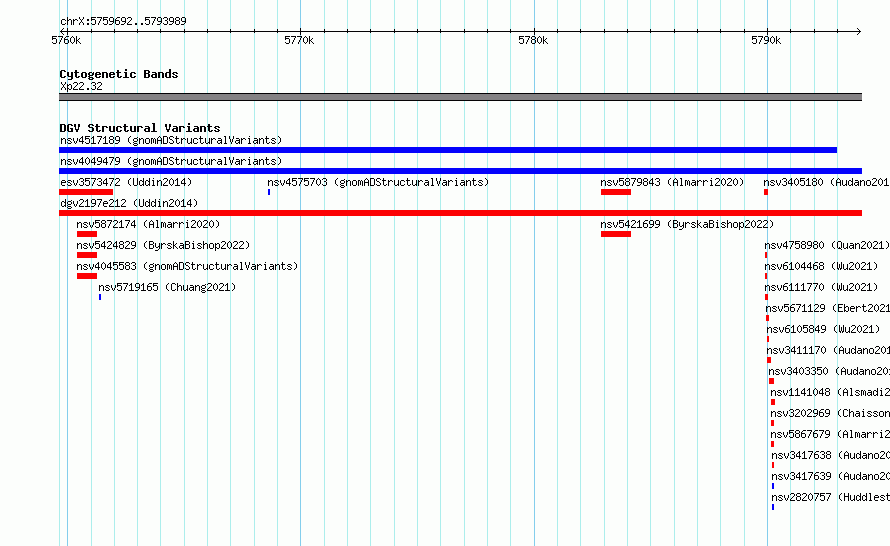Open the nsv3403350 Audano variant label
The image size is (890, 546).
click(829, 371)
